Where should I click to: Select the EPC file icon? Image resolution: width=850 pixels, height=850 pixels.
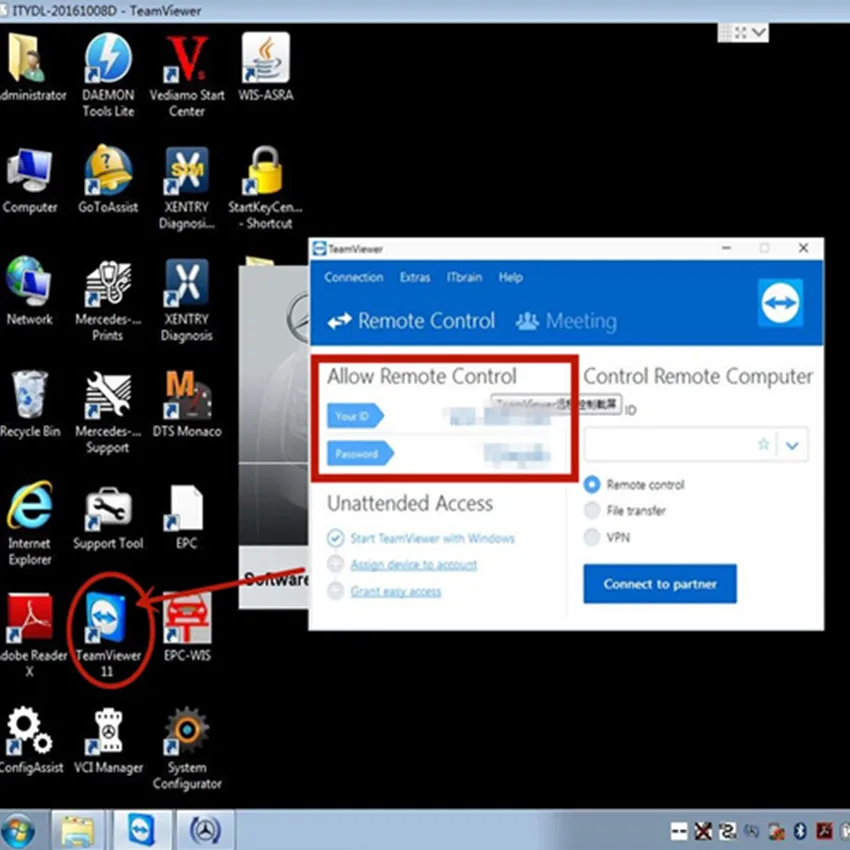tap(184, 507)
